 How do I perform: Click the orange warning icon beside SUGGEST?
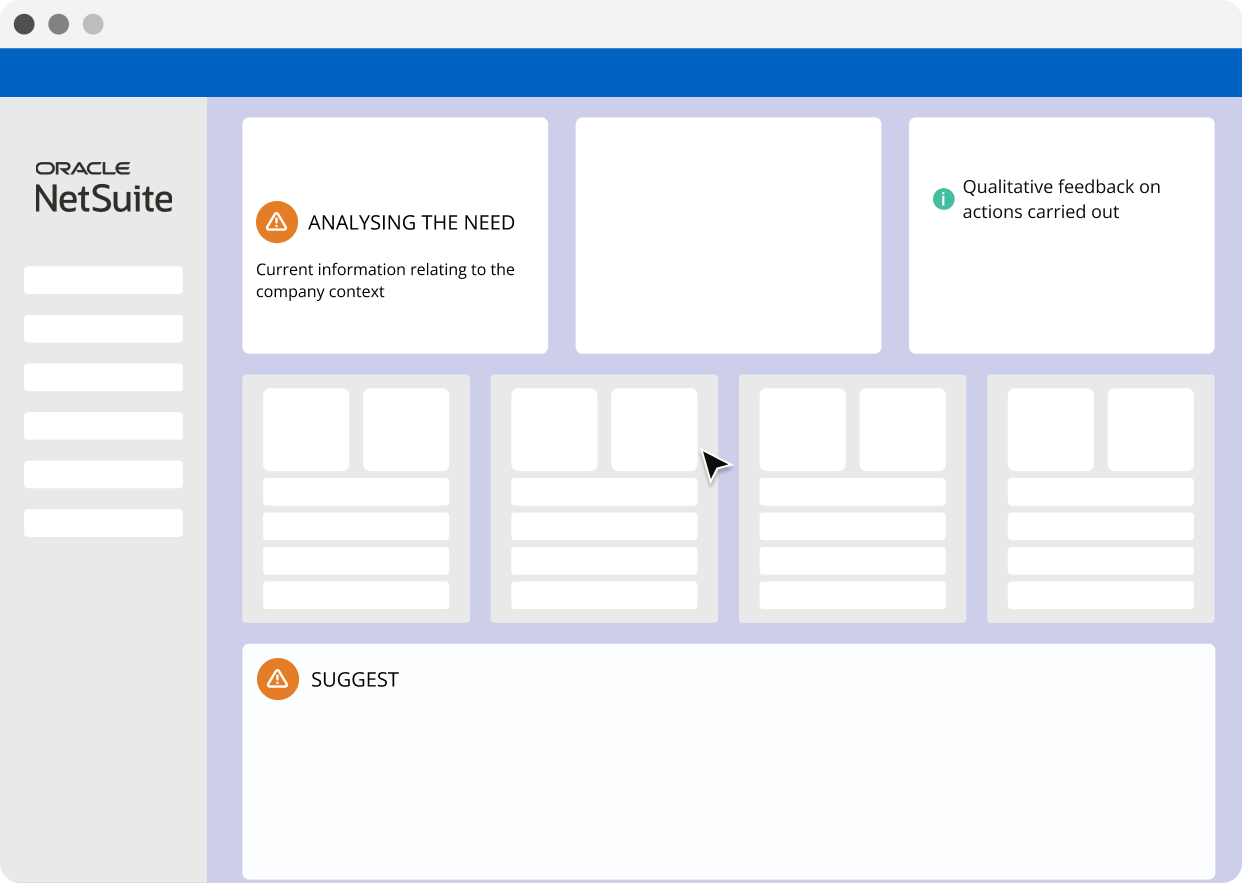pyautogui.click(x=278, y=679)
